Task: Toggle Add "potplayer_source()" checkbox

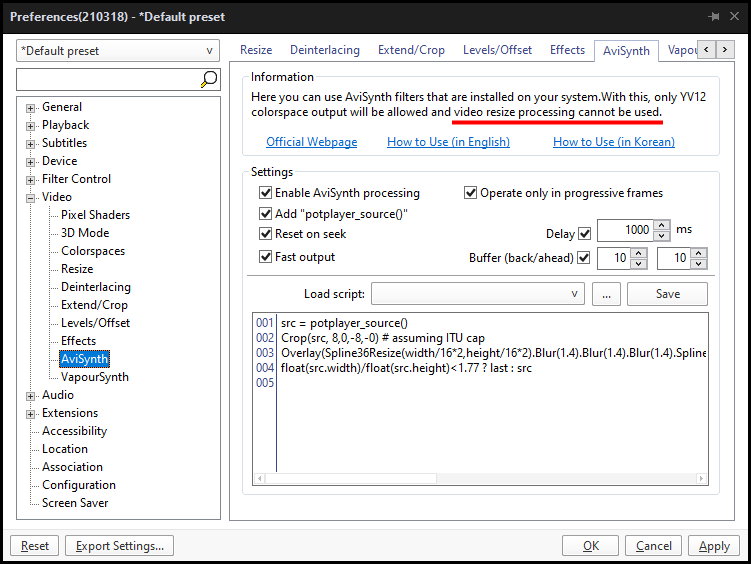Action: 265,214
